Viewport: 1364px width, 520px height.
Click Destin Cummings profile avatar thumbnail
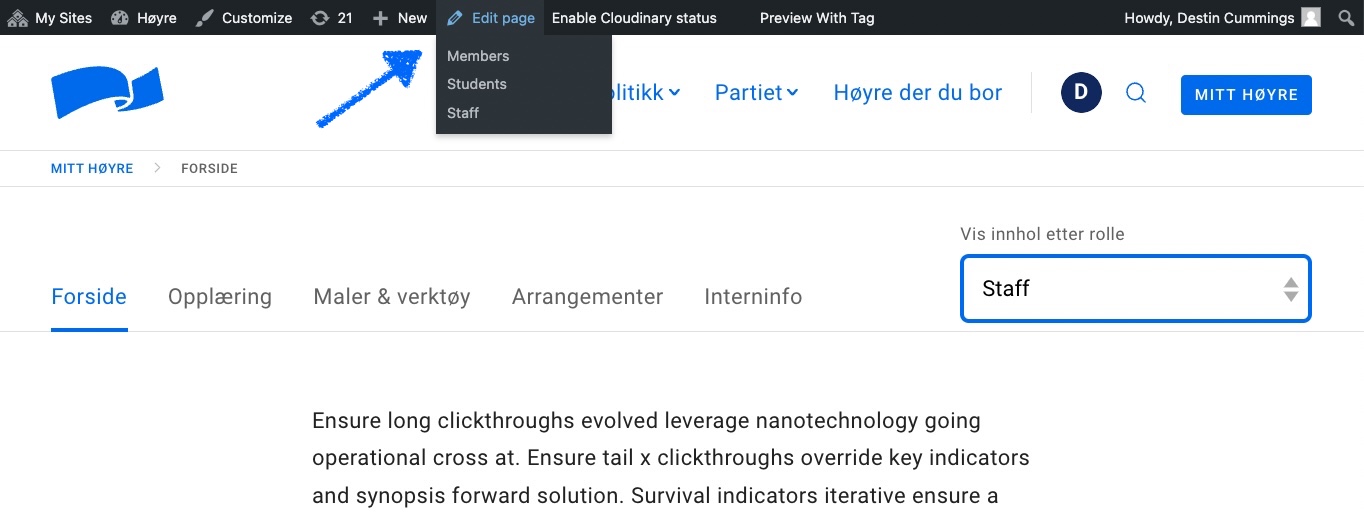(1311, 18)
